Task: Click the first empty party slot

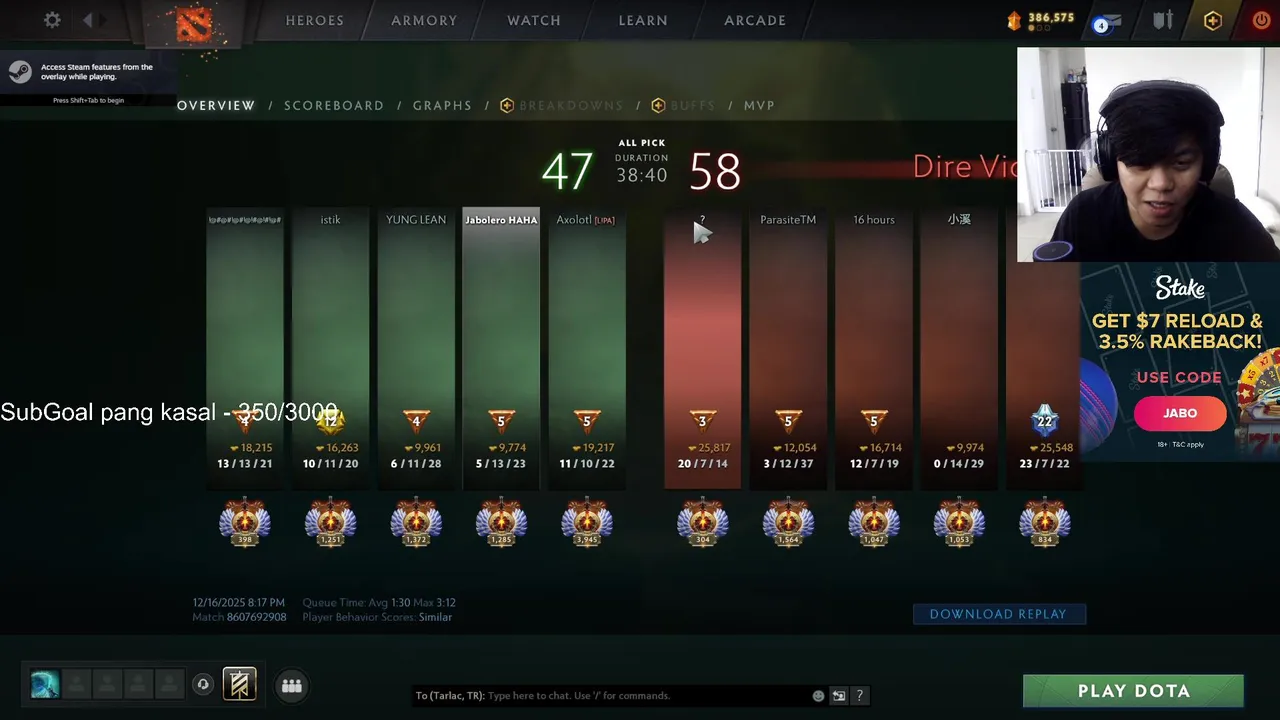Action: tap(77, 685)
